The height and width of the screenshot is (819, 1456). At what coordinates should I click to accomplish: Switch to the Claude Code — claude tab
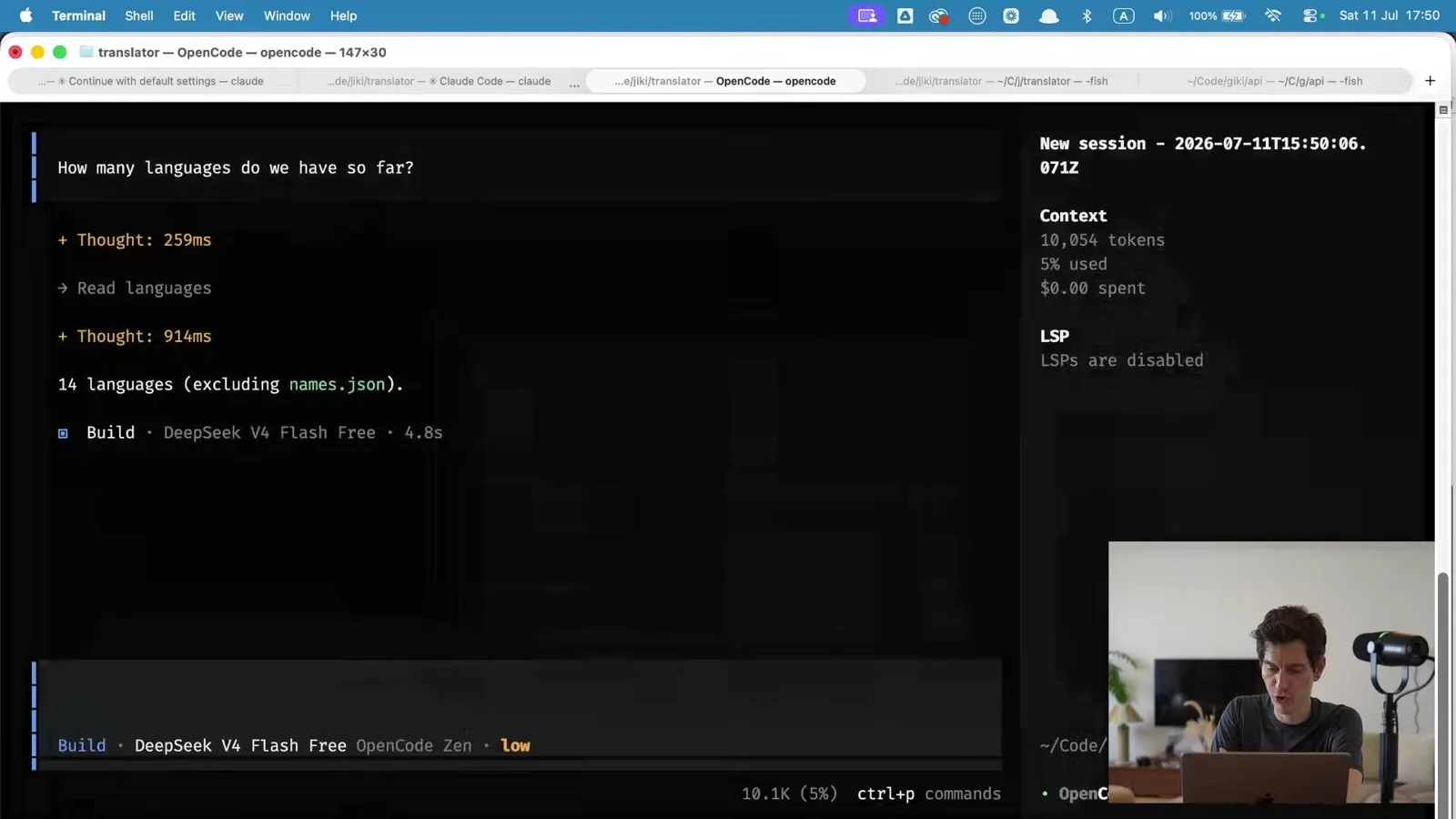click(440, 81)
